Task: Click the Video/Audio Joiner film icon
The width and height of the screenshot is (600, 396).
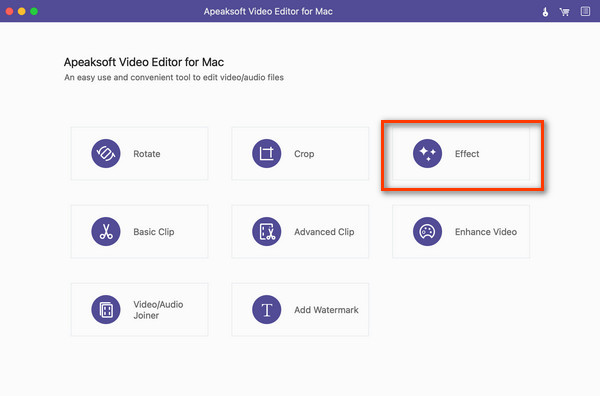Action: tap(106, 310)
